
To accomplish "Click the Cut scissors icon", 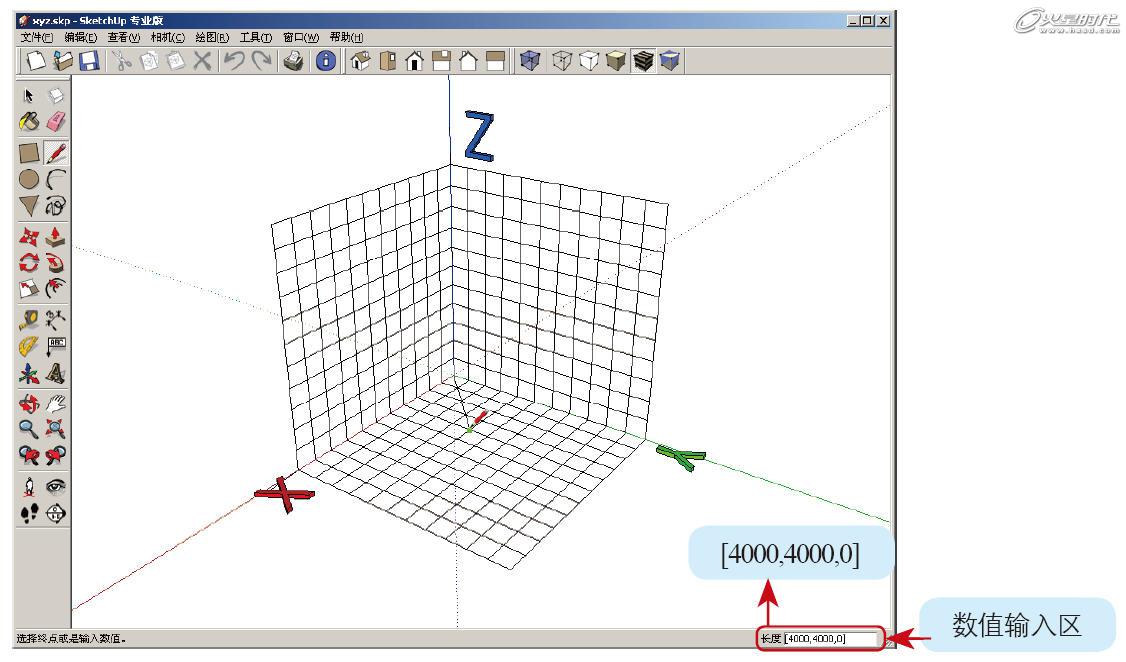I will (x=122, y=61).
